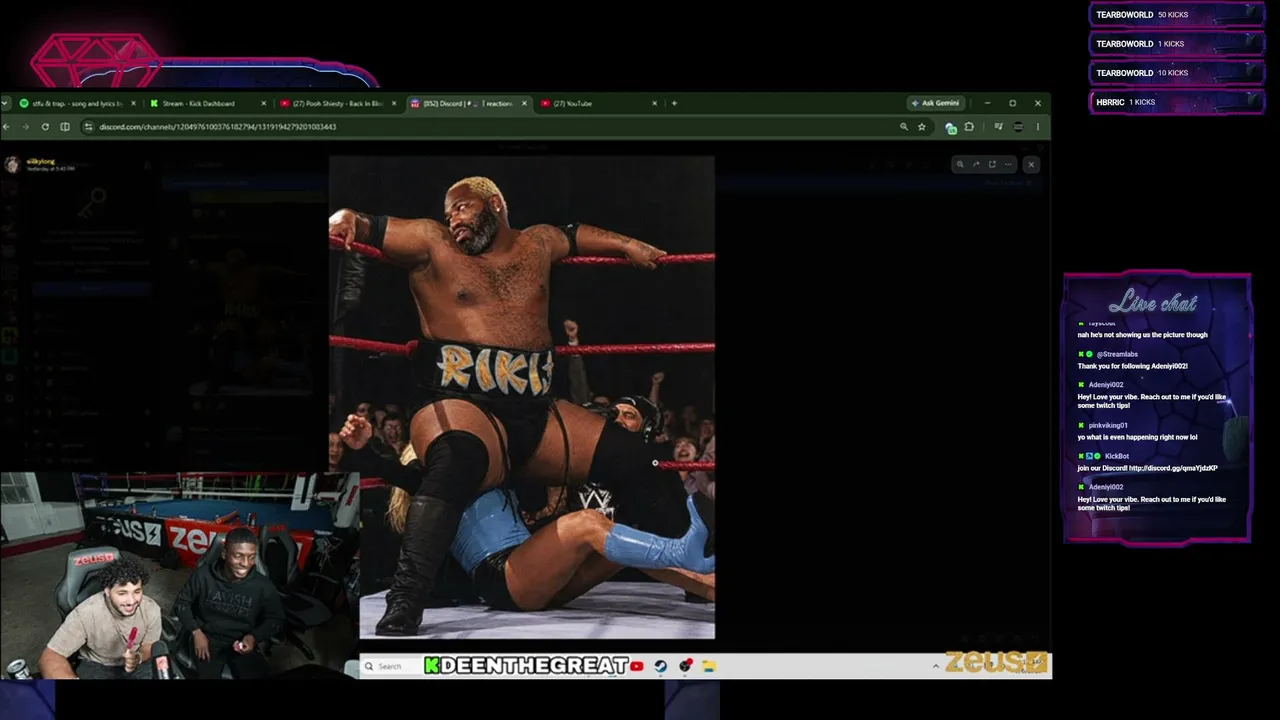This screenshot has width=1280, height=720.
Task: Open the Extensions puzzle menu
Action: point(969,127)
